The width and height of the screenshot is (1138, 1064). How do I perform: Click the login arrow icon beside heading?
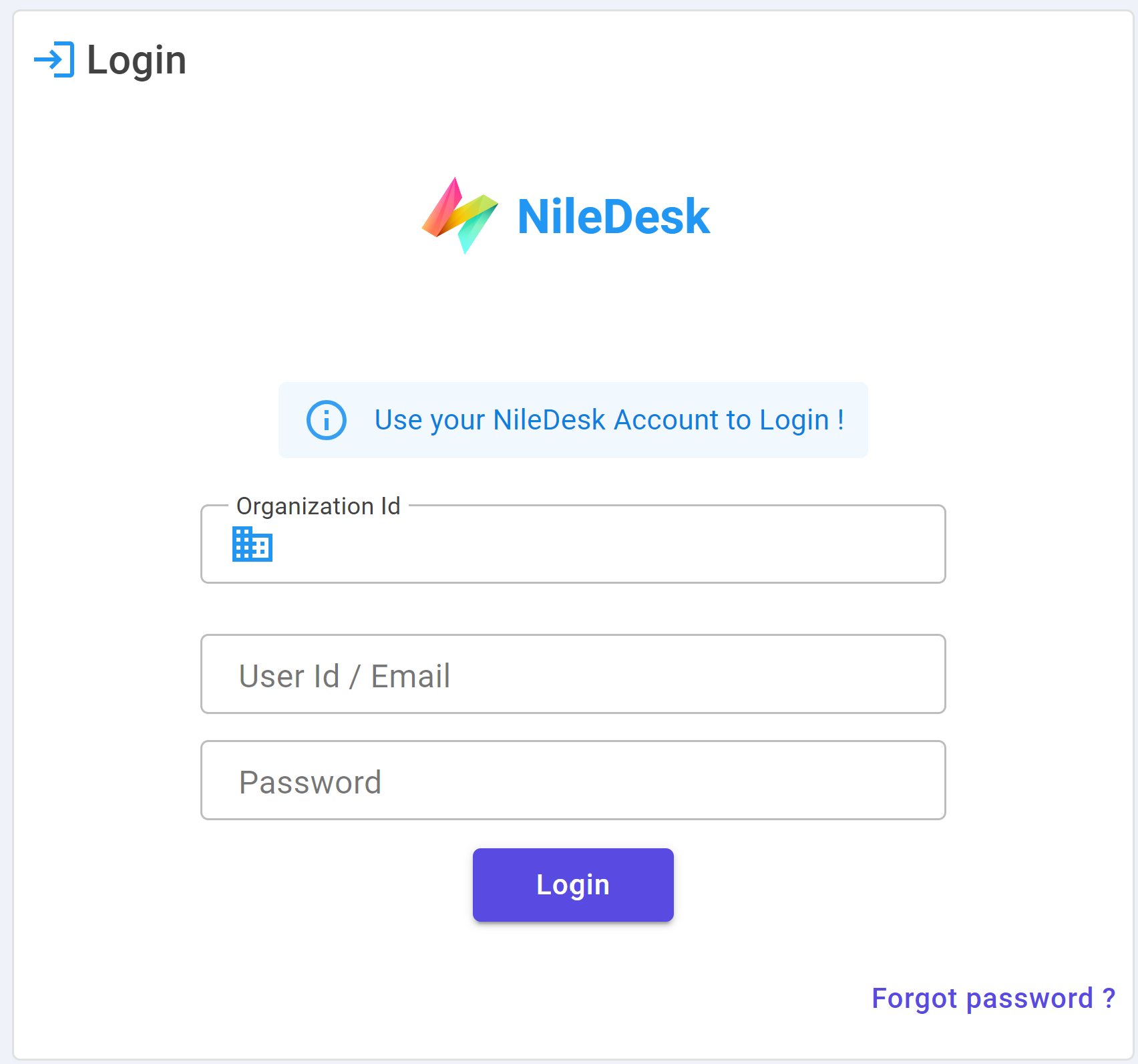click(54, 59)
